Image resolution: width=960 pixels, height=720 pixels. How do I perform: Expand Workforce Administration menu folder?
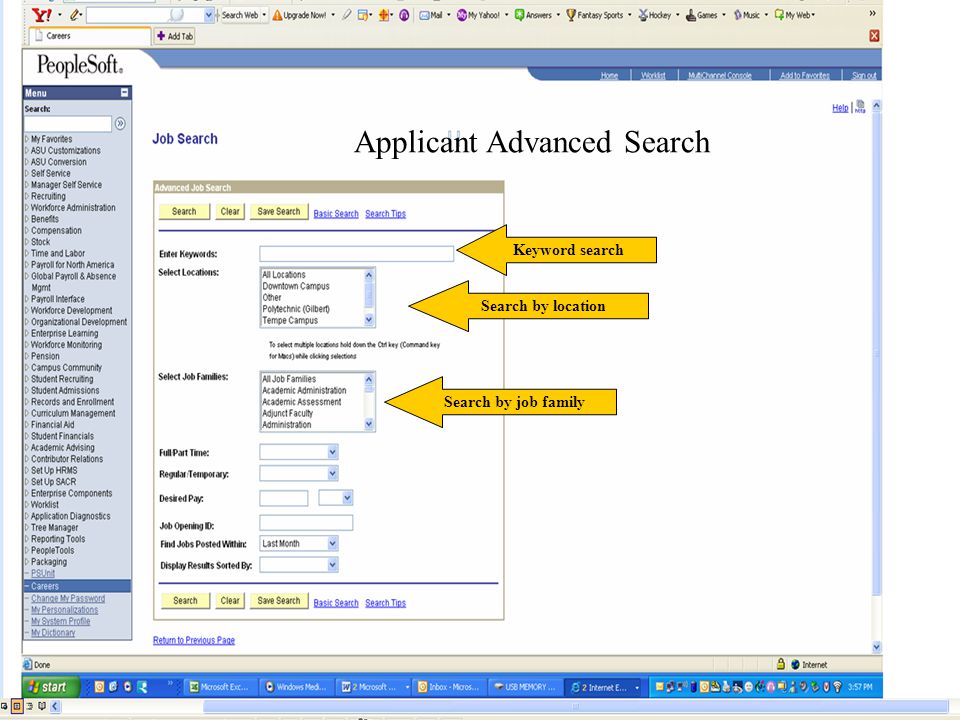pyautogui.click(x=27, y=208)
